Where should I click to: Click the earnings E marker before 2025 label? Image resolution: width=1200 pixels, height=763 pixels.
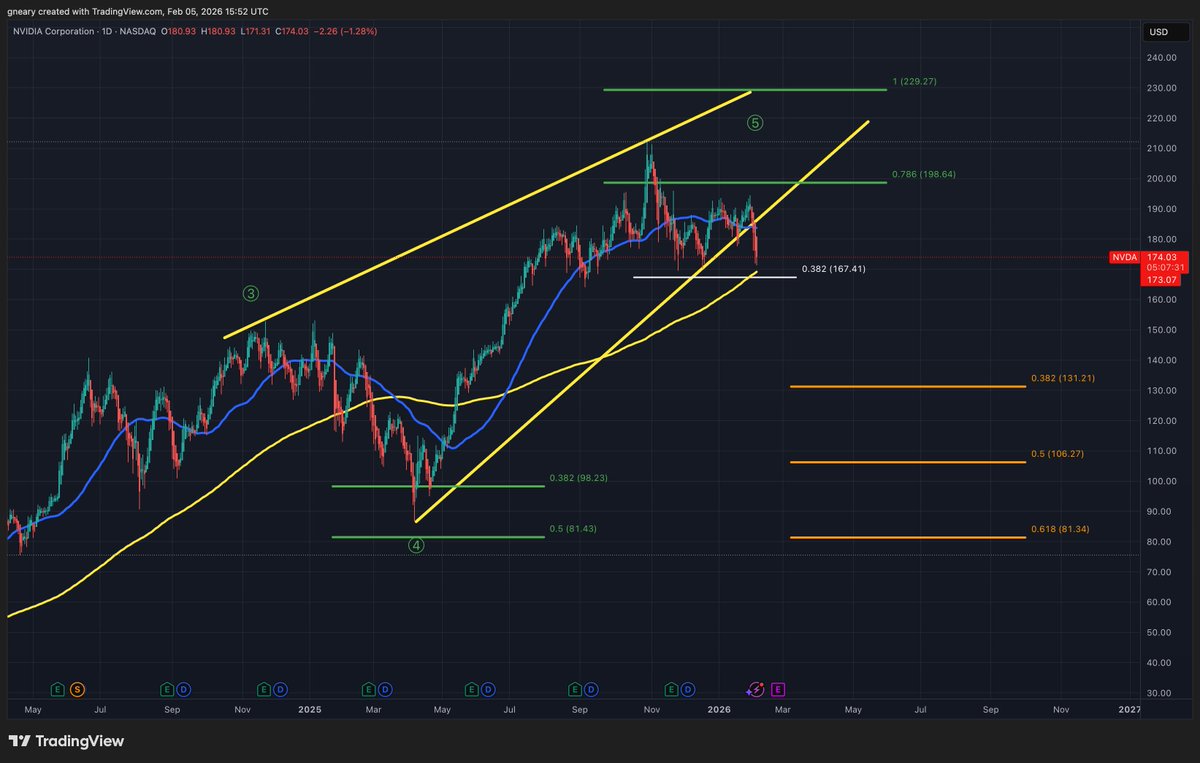coord(264,689)
